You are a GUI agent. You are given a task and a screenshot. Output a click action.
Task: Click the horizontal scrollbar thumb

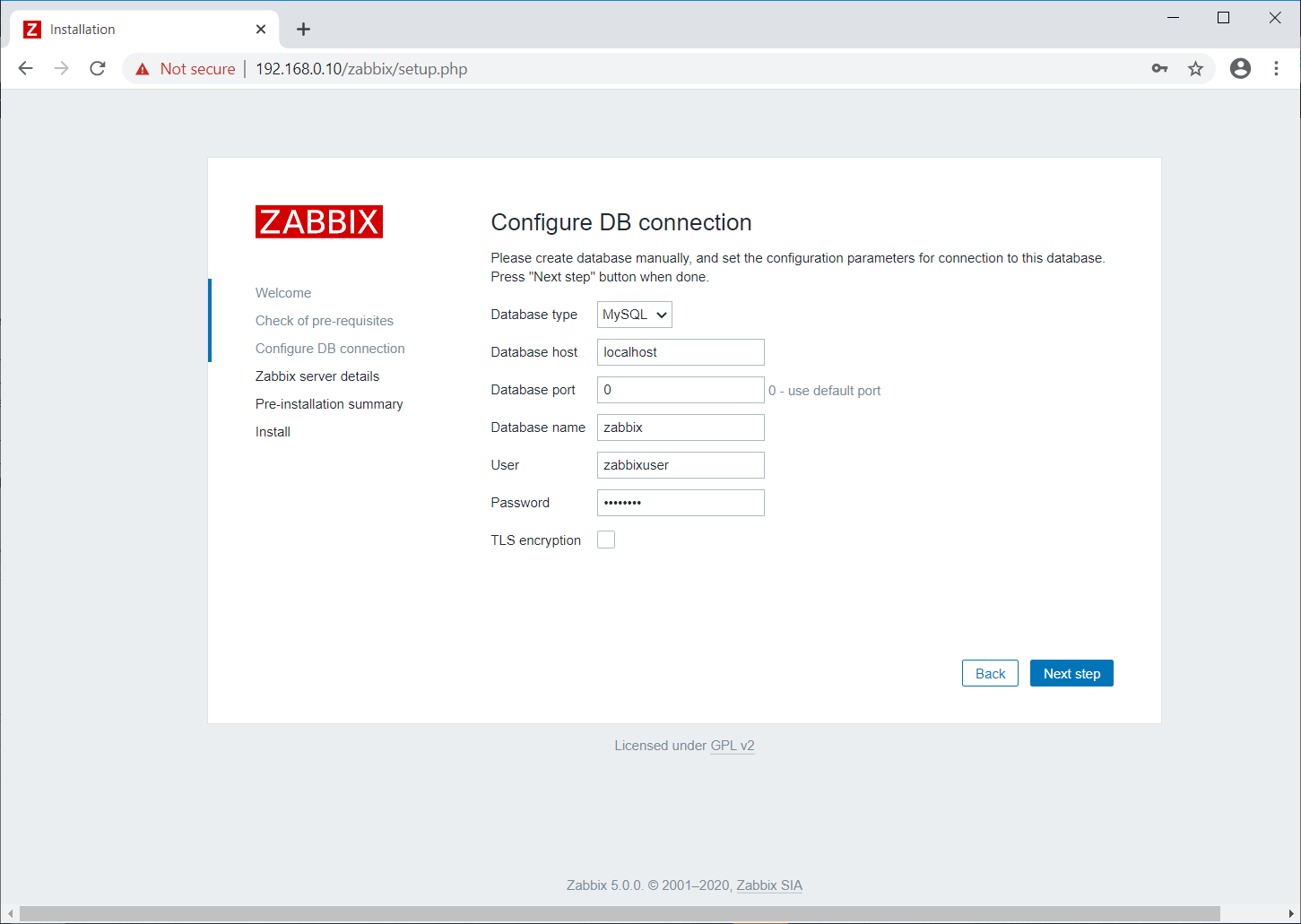click(x=620, y=913)
